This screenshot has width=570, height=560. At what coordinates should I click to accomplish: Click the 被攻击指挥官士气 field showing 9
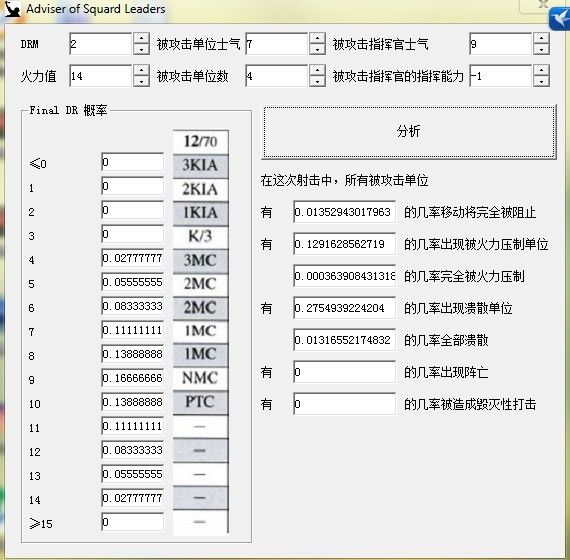(501, 44)
